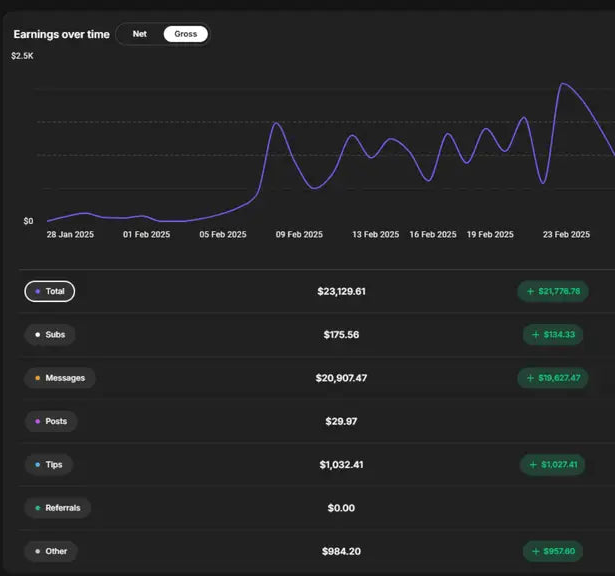616x577 pixels.
Task: Select the Tips category chip
Action: point(49,465)
